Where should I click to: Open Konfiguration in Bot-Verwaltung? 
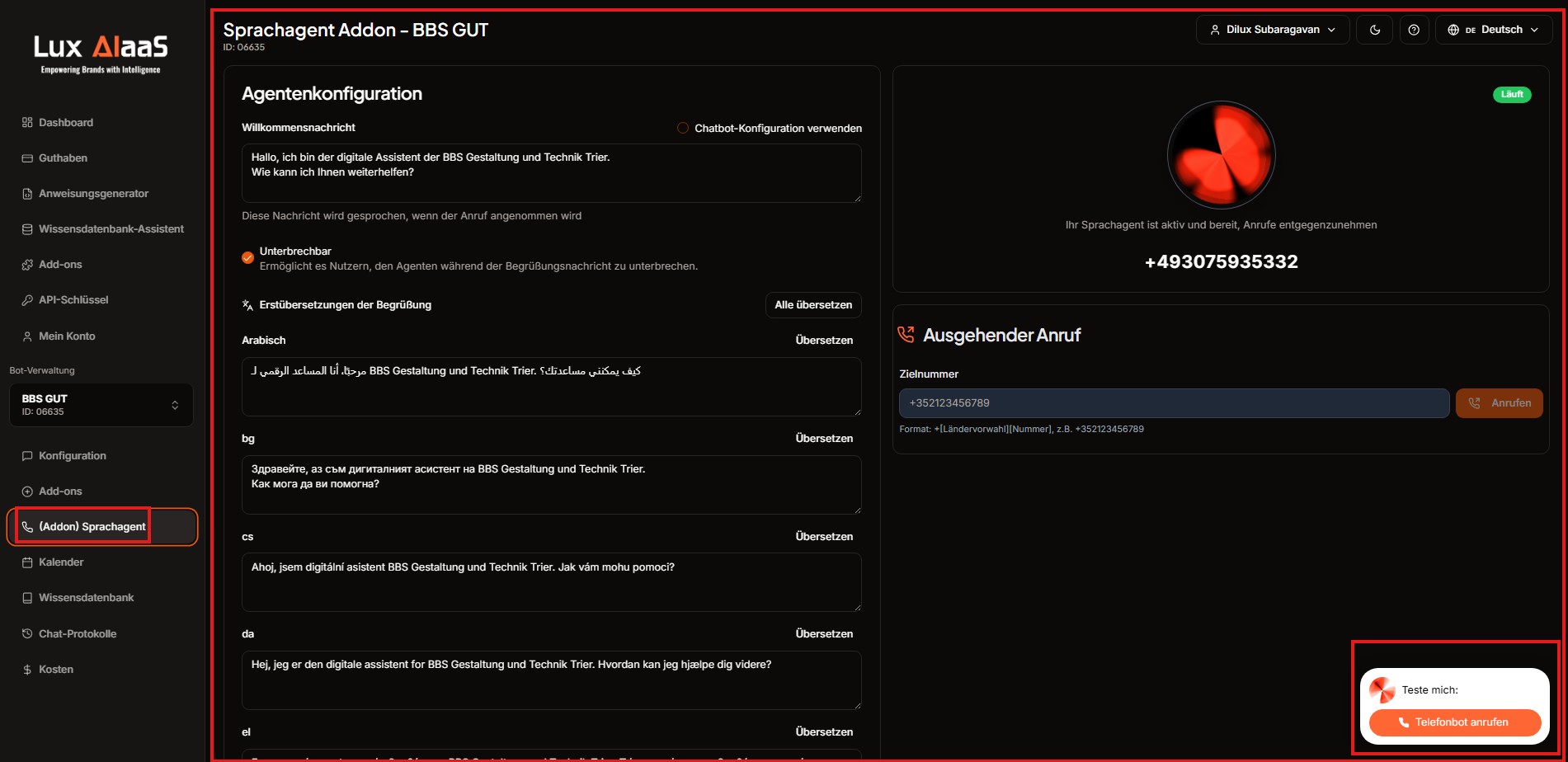73,456
